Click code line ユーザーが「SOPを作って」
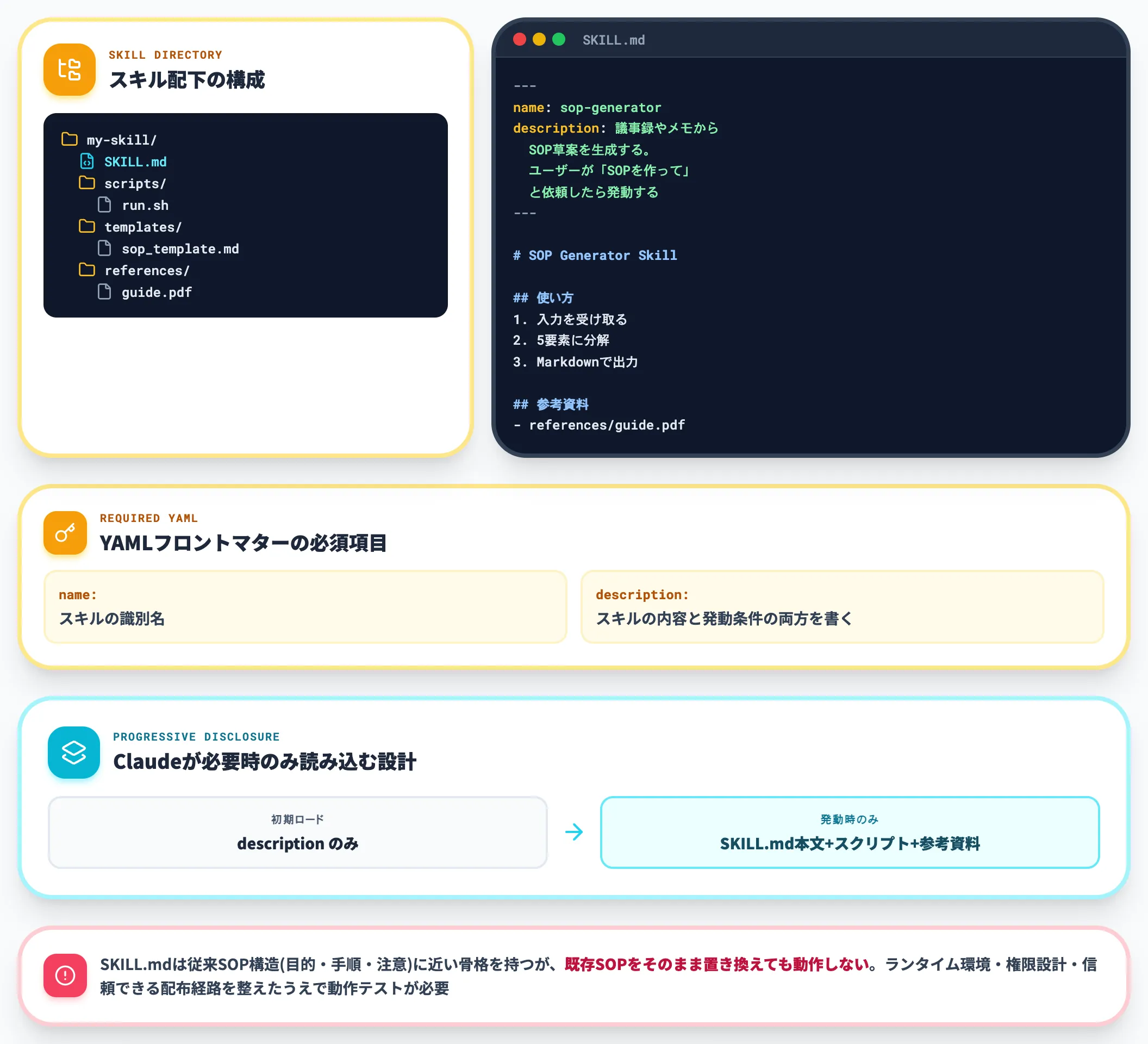 (609, 170)
